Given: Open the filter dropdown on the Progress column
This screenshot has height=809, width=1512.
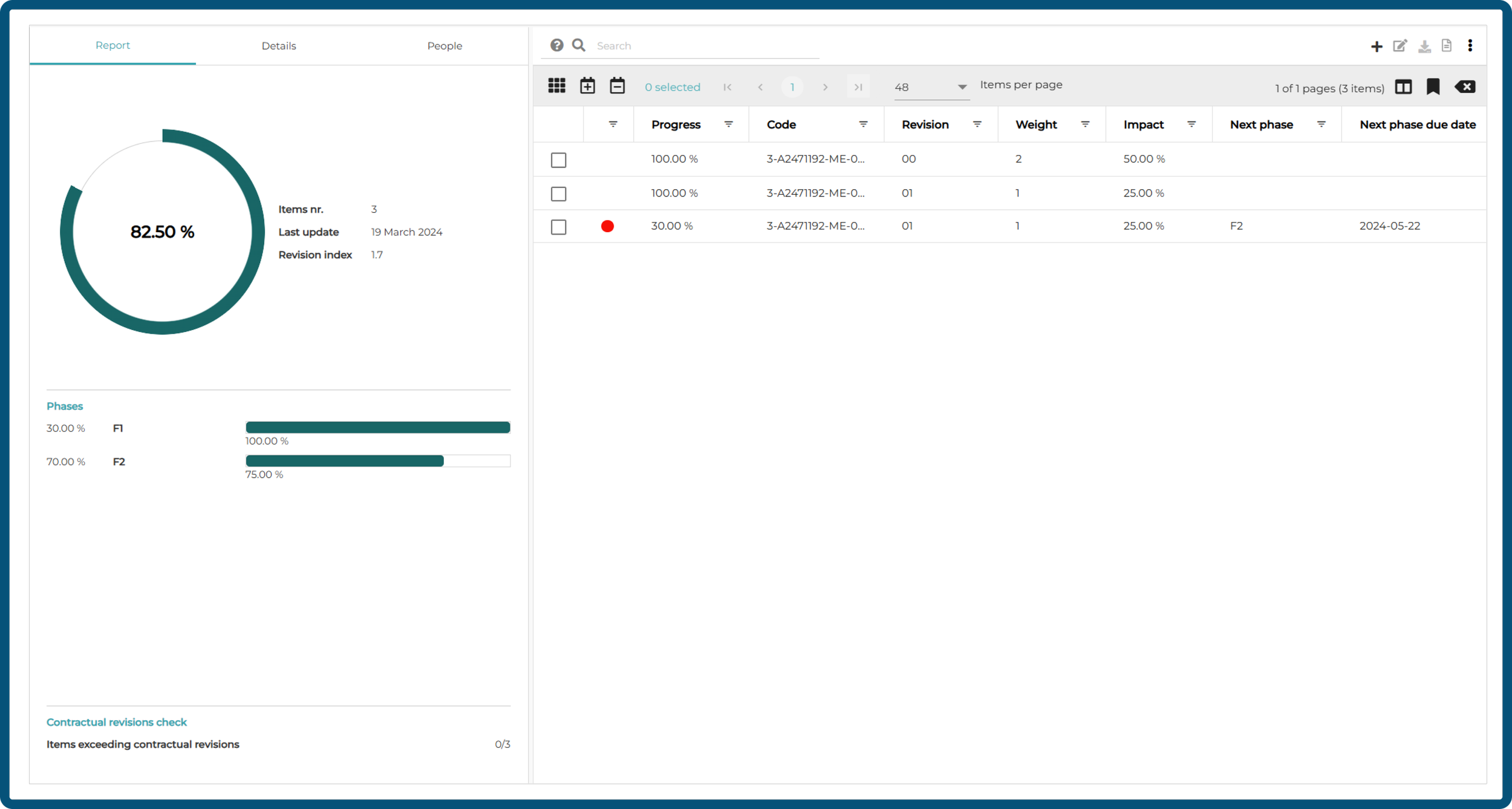Looking at the screenshot, I should click(728, 125).
